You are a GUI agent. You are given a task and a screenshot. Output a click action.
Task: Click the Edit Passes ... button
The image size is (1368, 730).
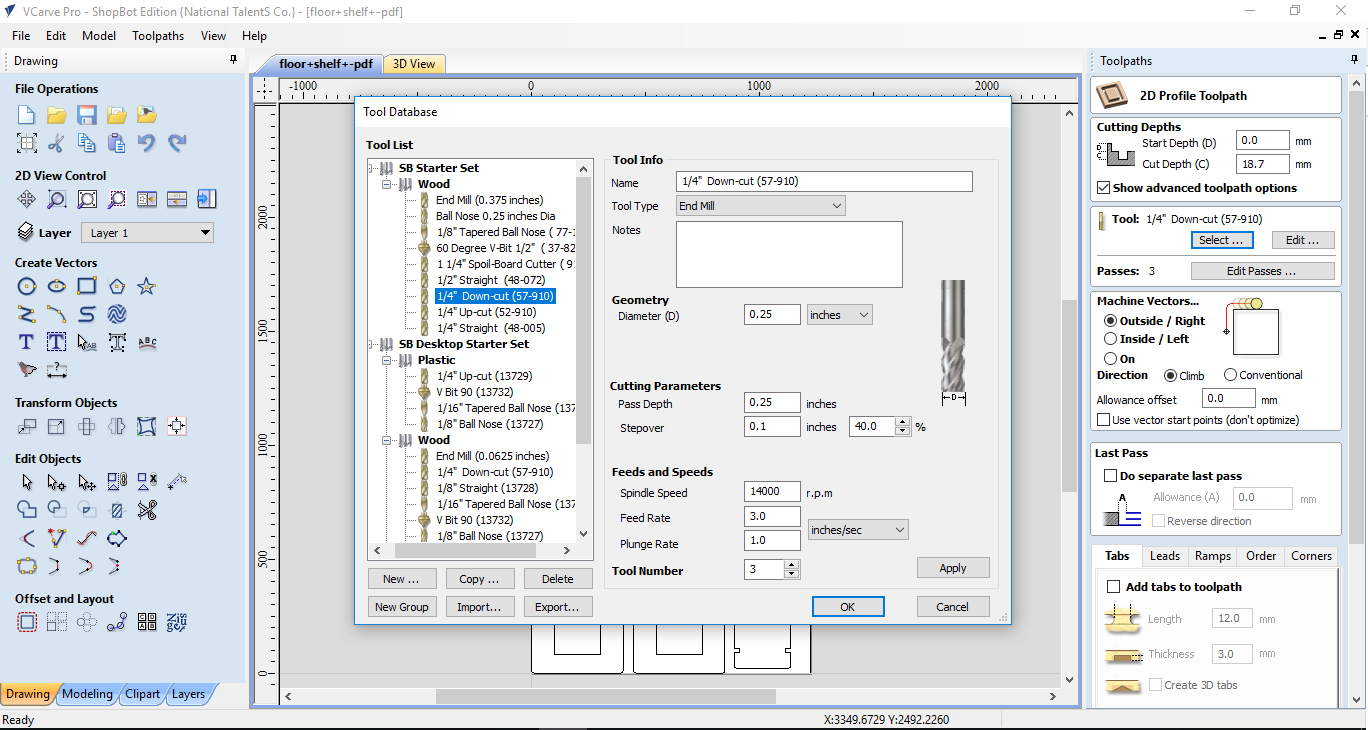tap(1262, 271)
